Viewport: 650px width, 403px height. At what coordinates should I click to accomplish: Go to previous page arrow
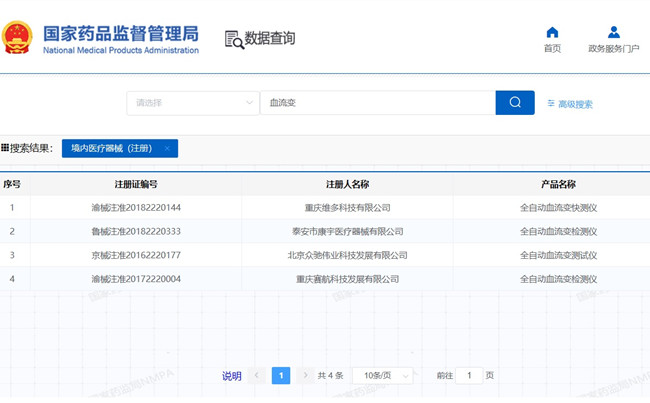pyautogui.click(x=257, y=375)
